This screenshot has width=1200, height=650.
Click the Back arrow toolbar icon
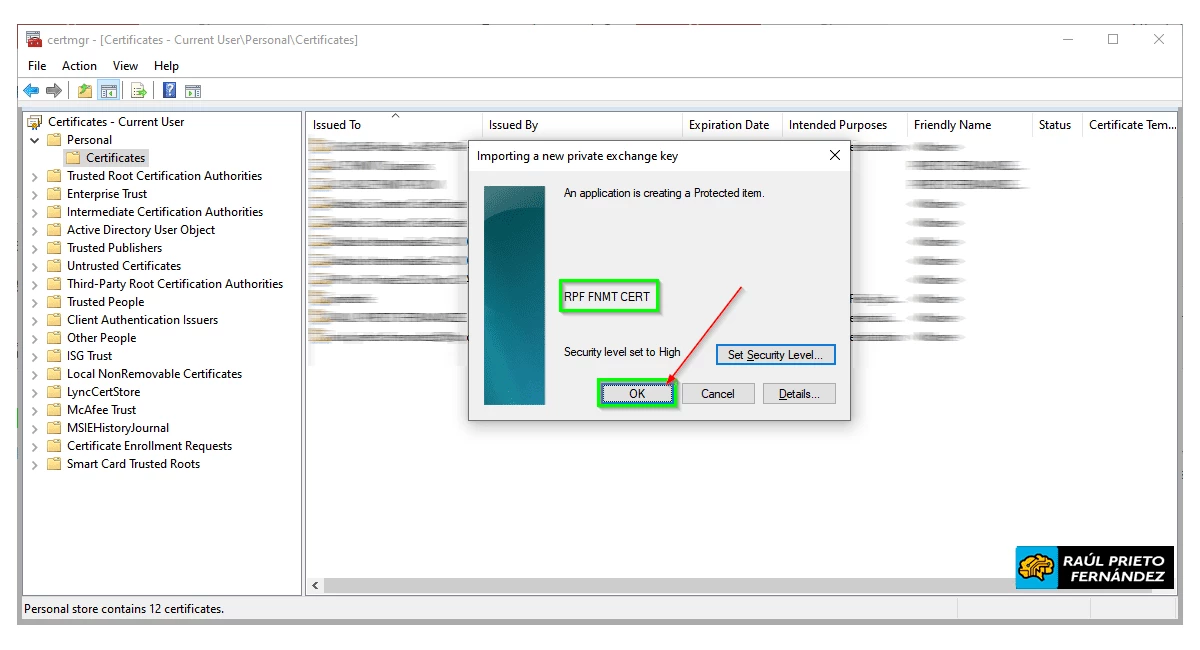(x=31, y=91)
